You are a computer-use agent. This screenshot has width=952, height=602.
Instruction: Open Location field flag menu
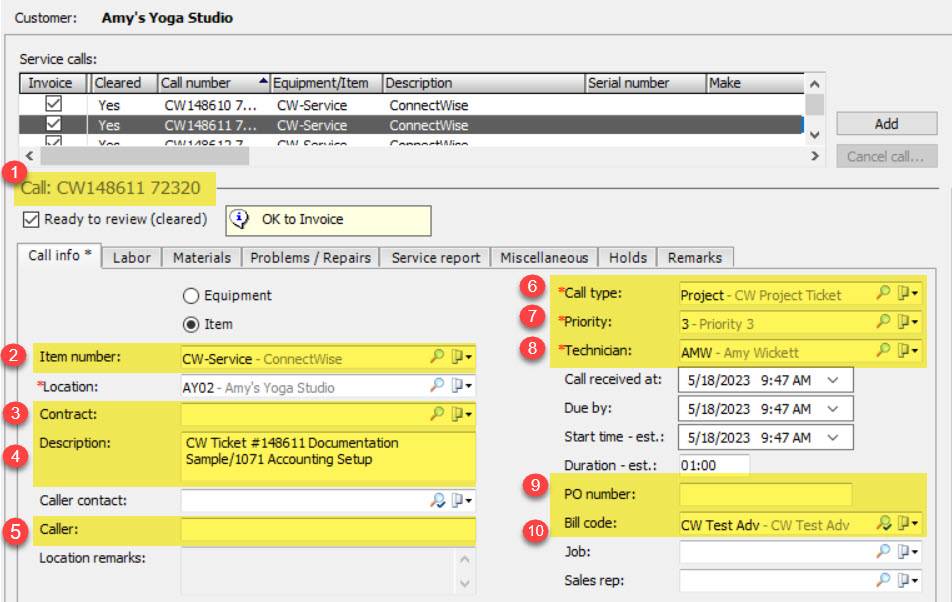pos(461,385)
